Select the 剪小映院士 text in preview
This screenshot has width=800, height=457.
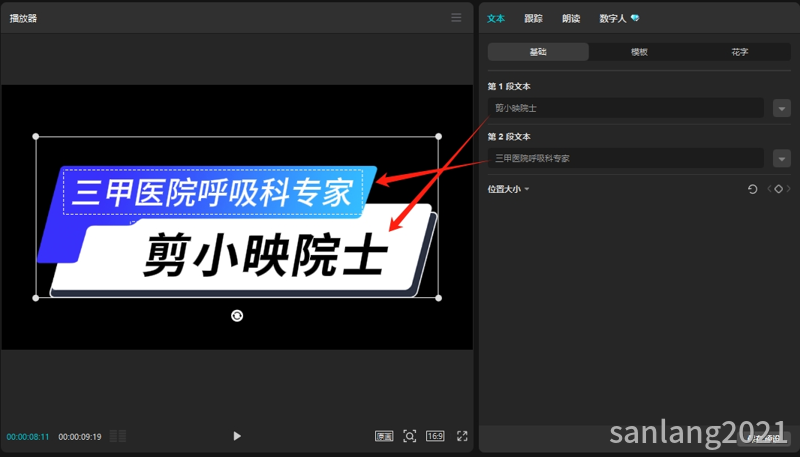pos(265,255)
